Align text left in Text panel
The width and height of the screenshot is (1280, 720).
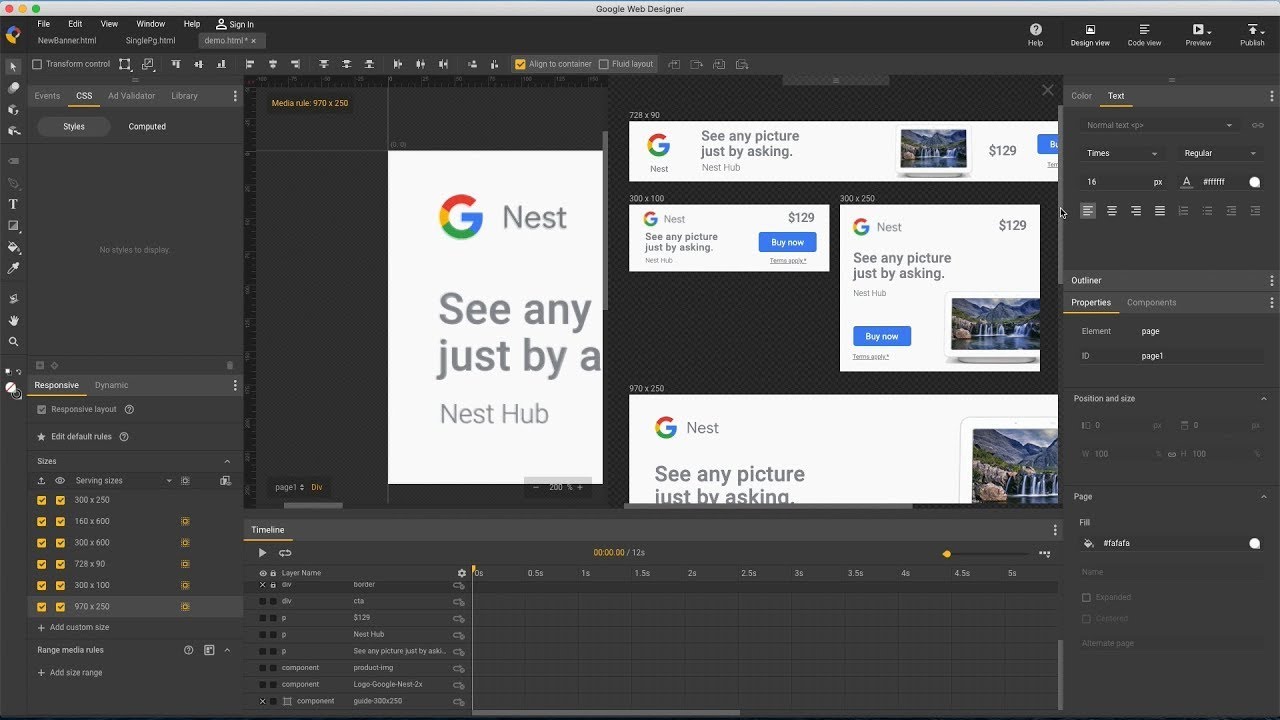click(1088, 211)
